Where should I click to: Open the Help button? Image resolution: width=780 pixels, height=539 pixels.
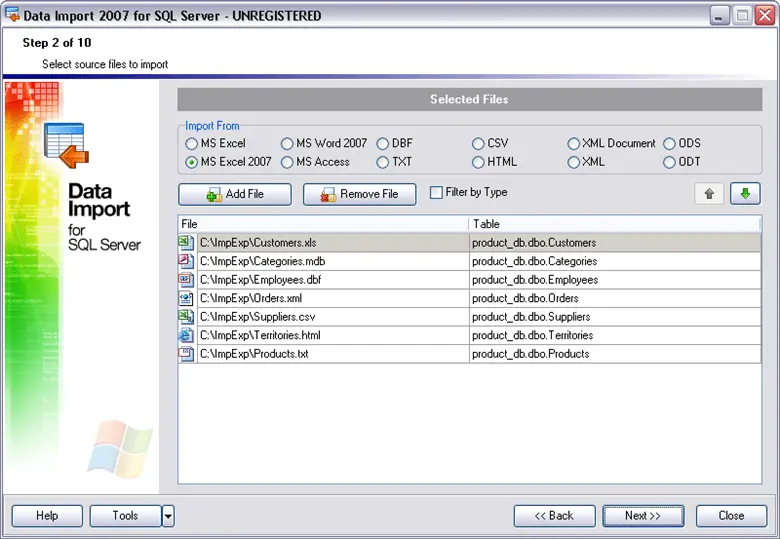coord(47,516)
